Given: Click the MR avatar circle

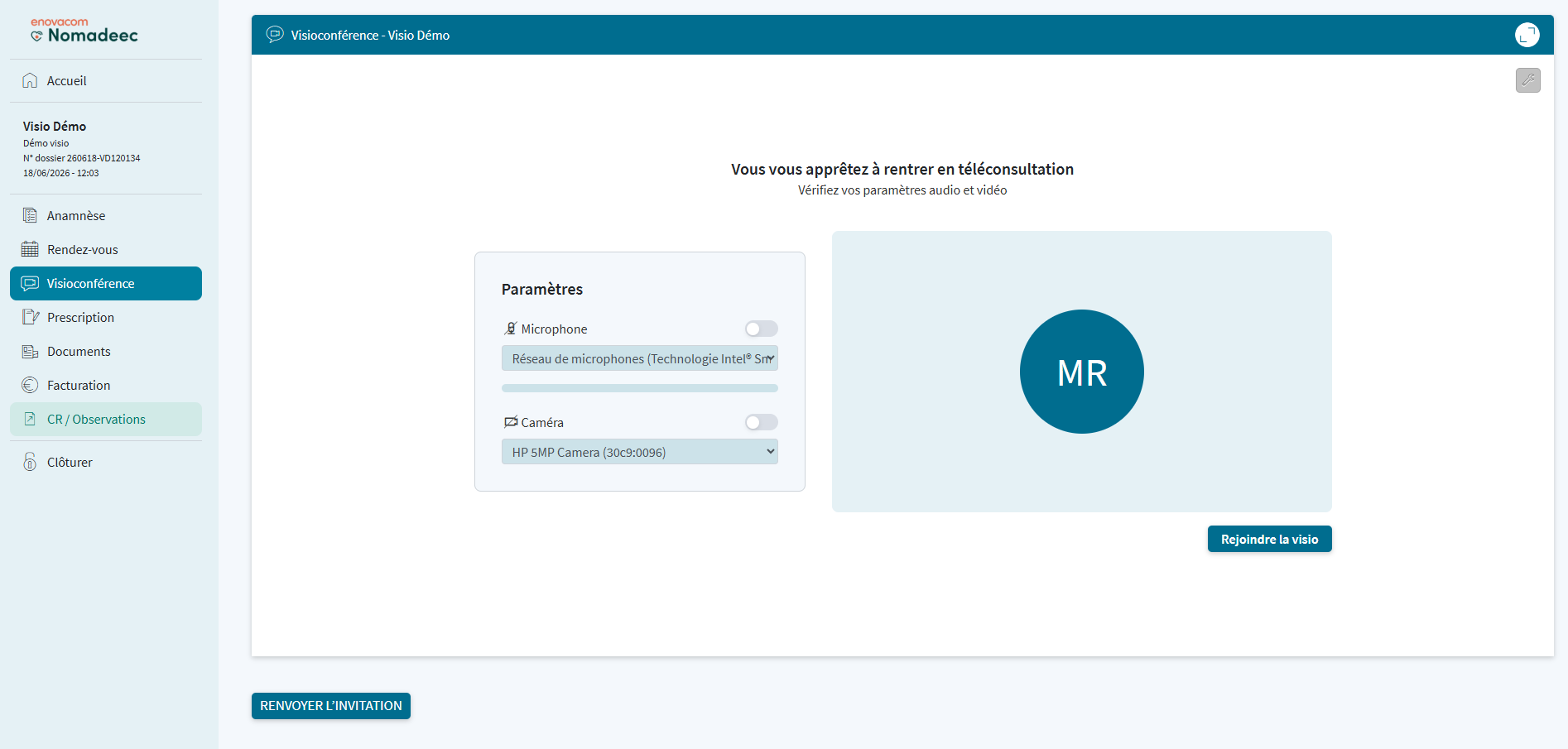Looking at the screenshot, I should pos(1082,372).
